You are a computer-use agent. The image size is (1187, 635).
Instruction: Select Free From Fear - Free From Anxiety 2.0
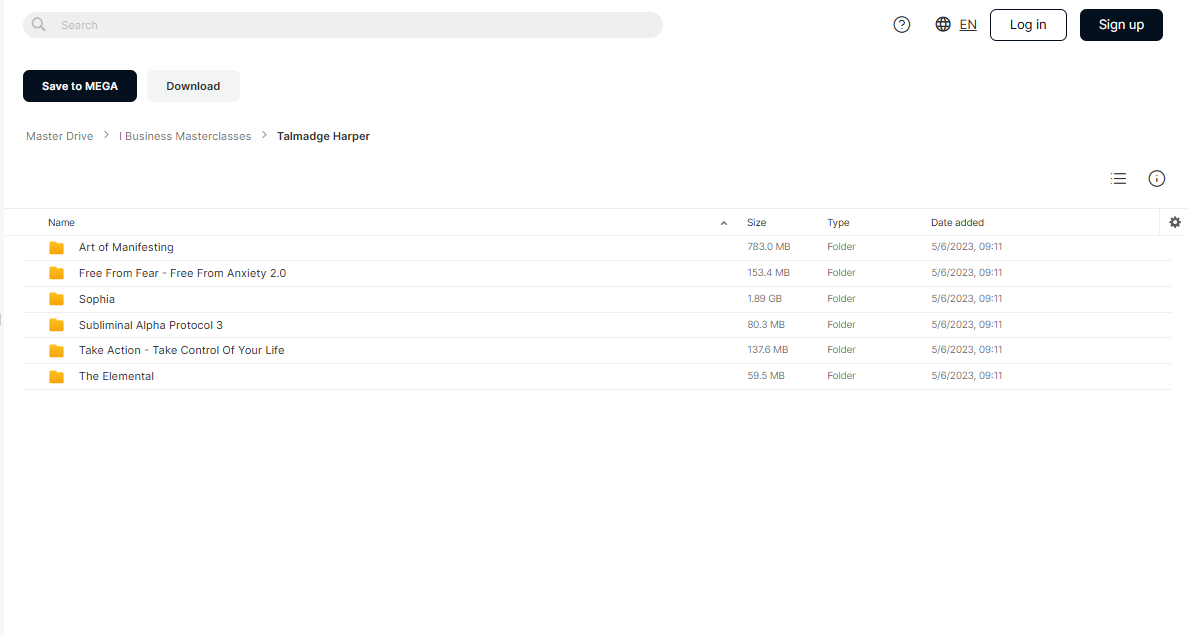click(x=182, y=273)
